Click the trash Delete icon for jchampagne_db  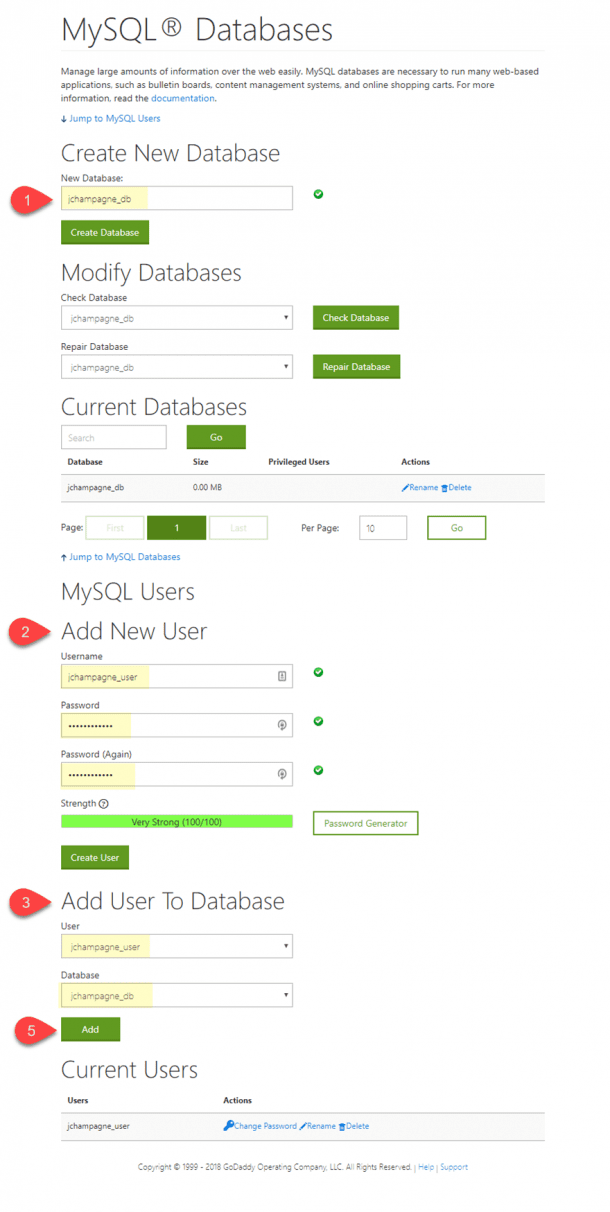445,488
